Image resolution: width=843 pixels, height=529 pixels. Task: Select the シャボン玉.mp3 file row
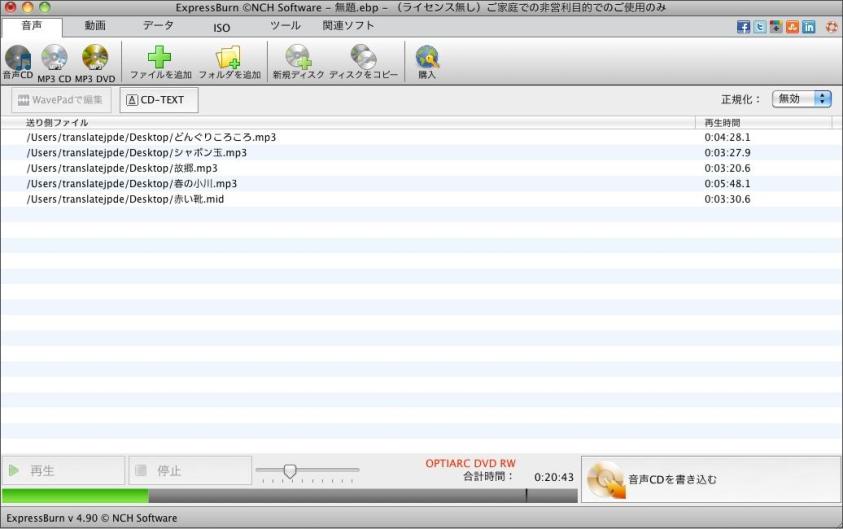click(422, 153)
